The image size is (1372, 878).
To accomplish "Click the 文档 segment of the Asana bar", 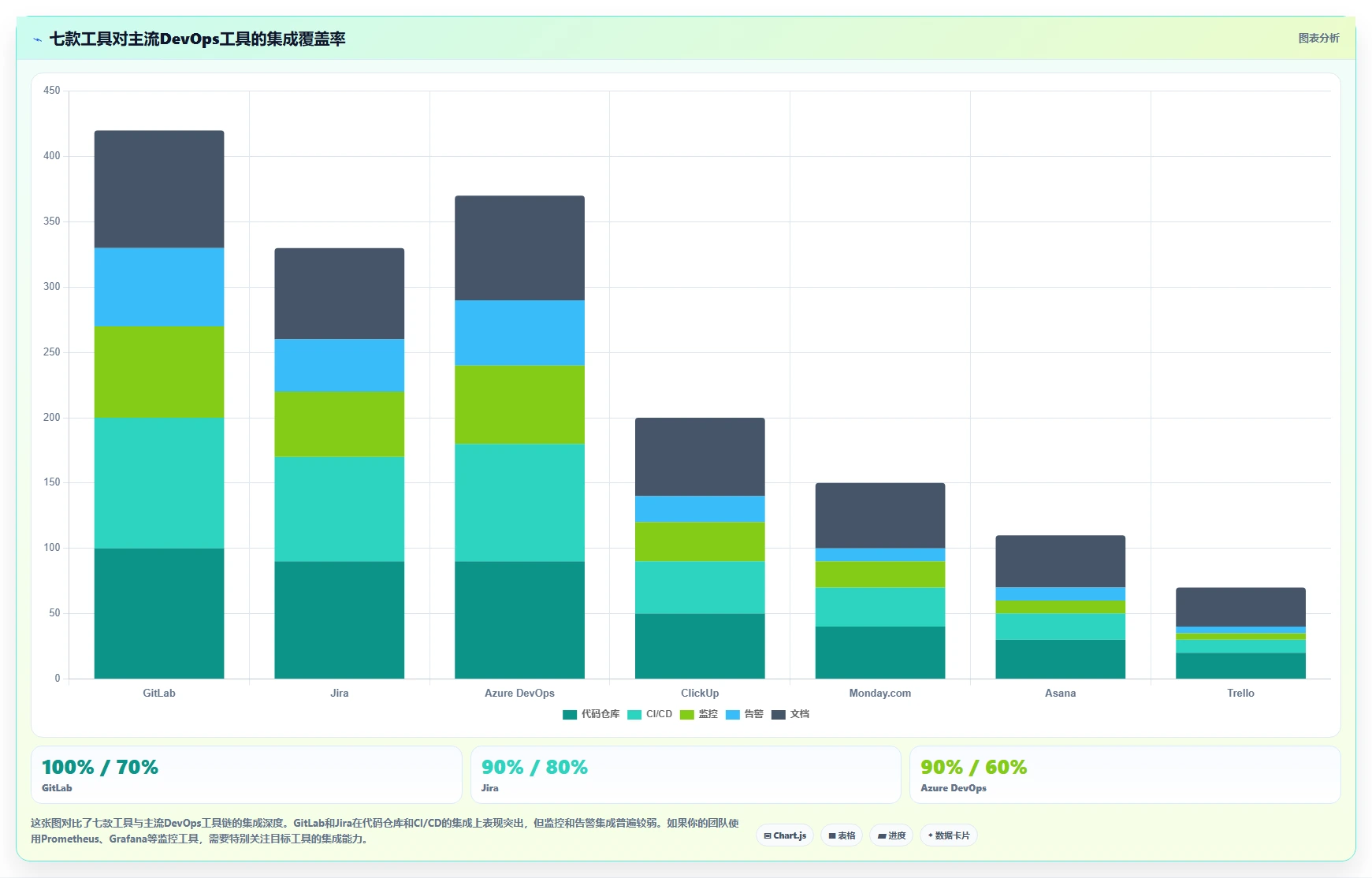I will pyautogui.click(x=1061, y=561).
